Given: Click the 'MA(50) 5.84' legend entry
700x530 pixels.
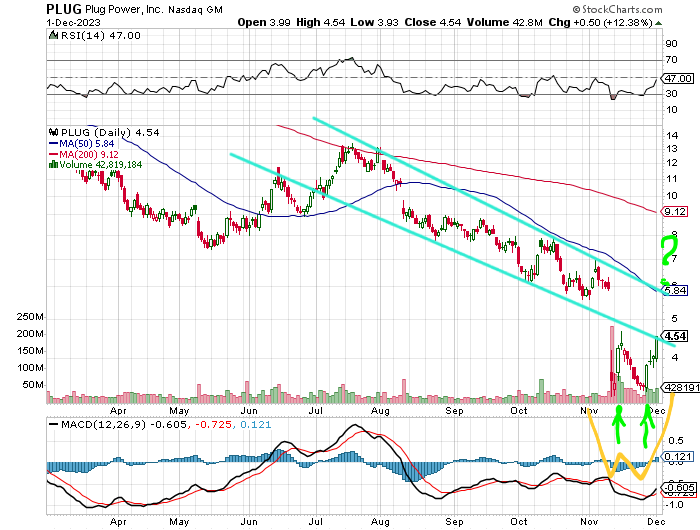Looking at the screenshot, I should coord(87,144).
